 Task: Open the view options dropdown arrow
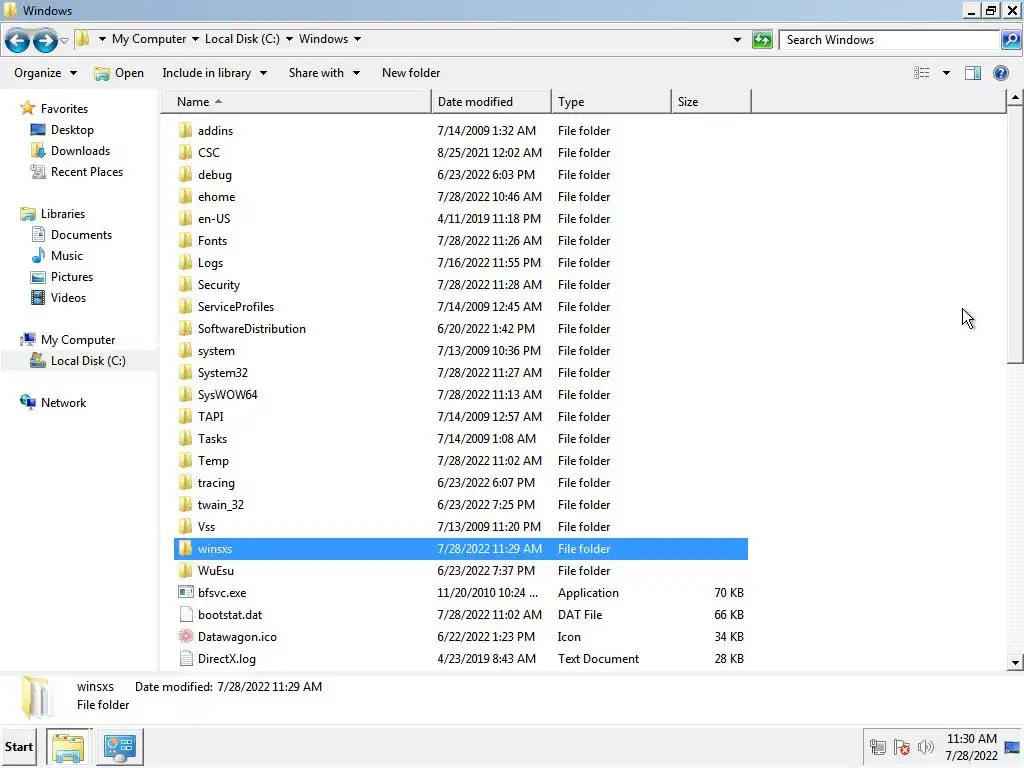pos(946,73)
